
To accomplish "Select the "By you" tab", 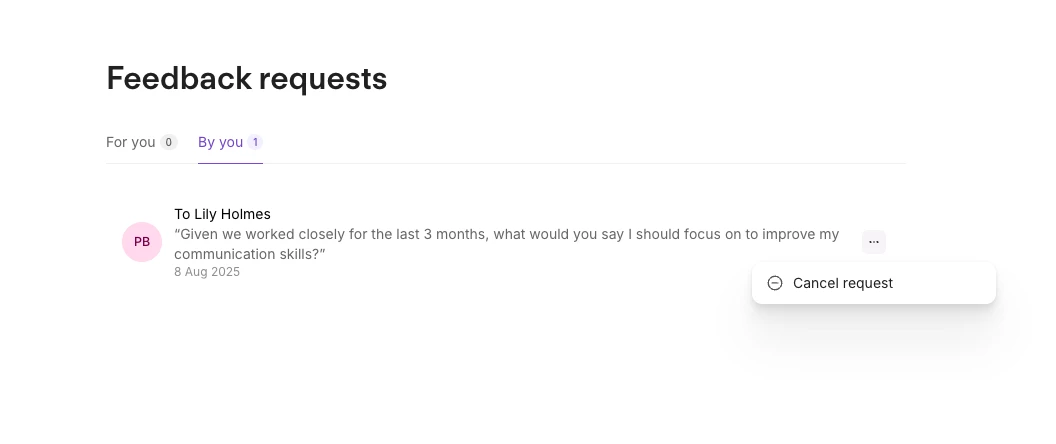I will pos(220,142).
